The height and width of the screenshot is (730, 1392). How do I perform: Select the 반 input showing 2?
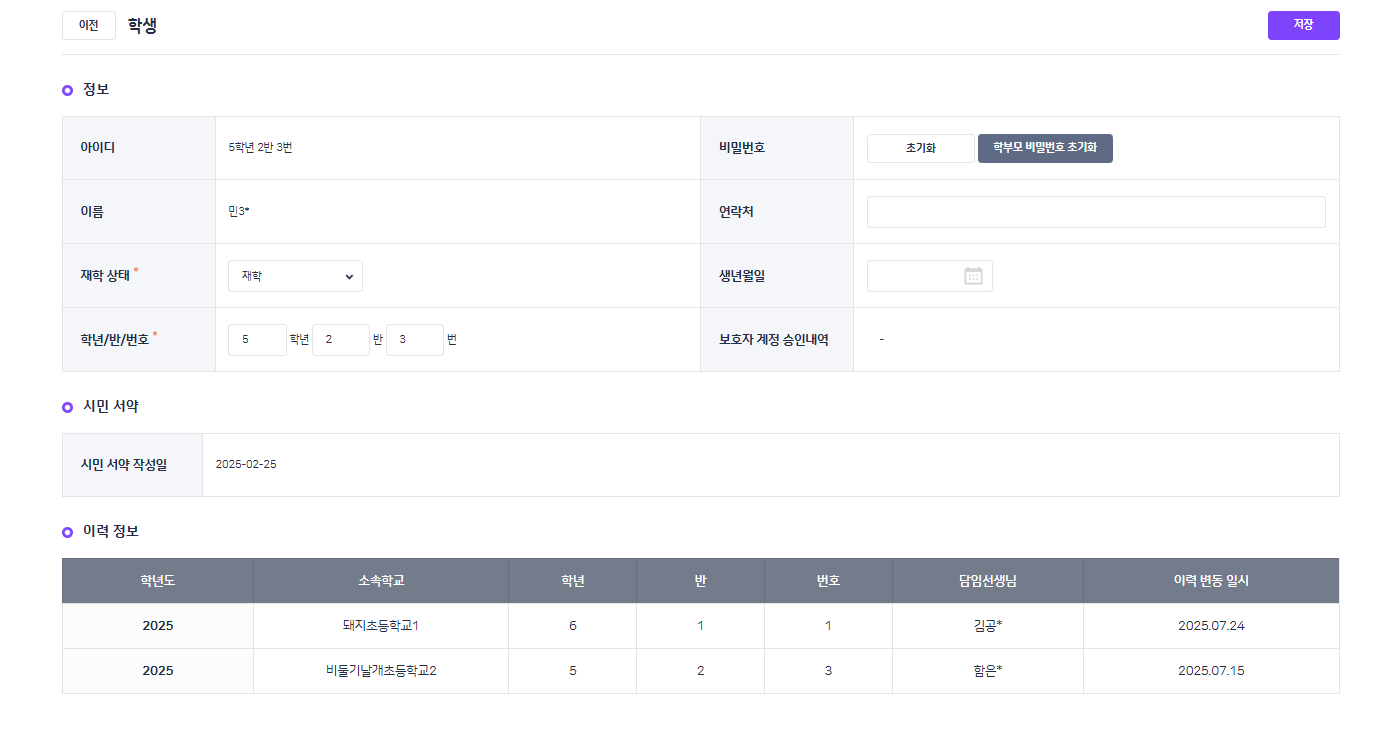(x=341, y=340)
